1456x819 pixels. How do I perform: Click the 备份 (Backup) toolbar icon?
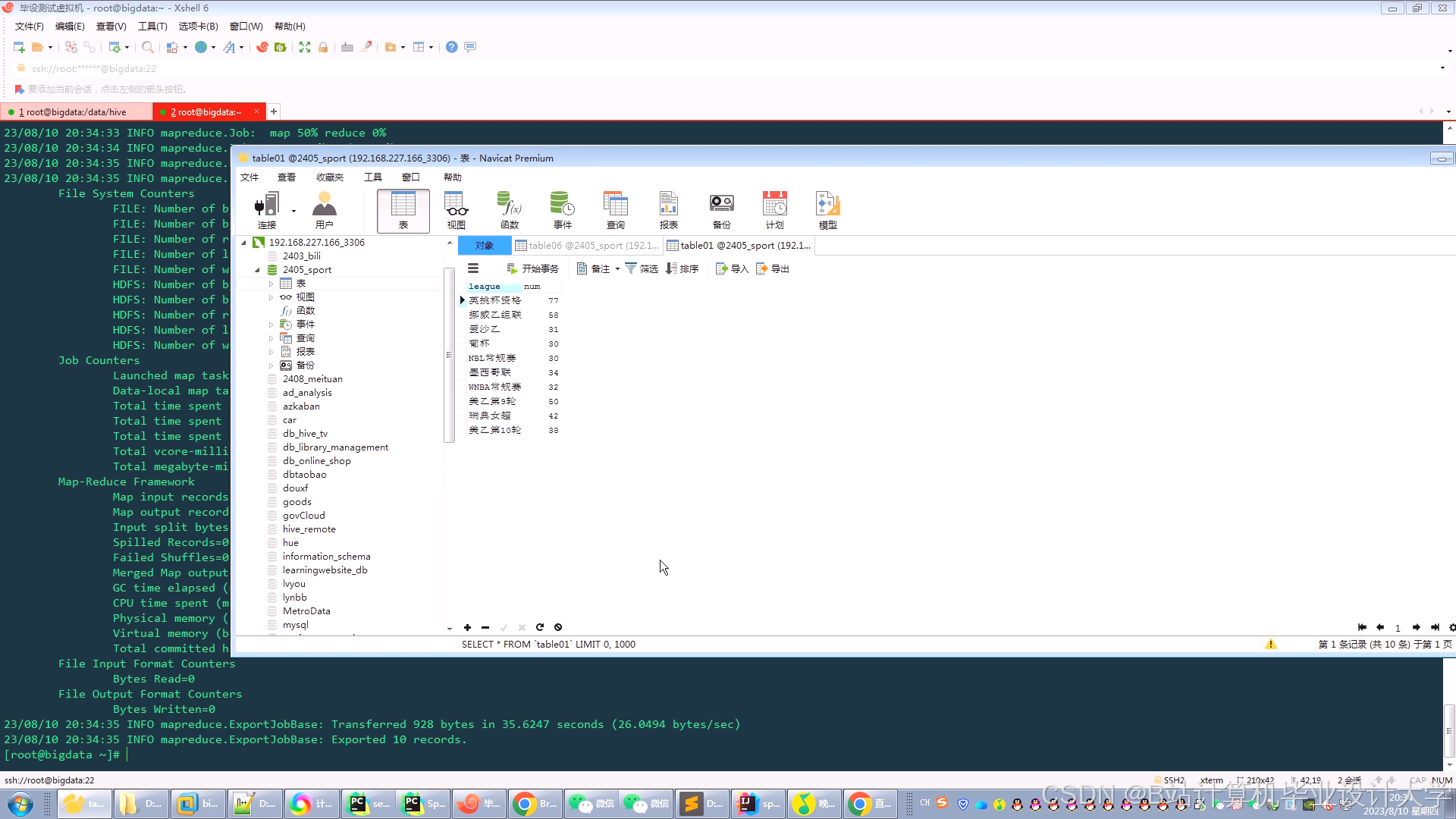pos(721,210)
